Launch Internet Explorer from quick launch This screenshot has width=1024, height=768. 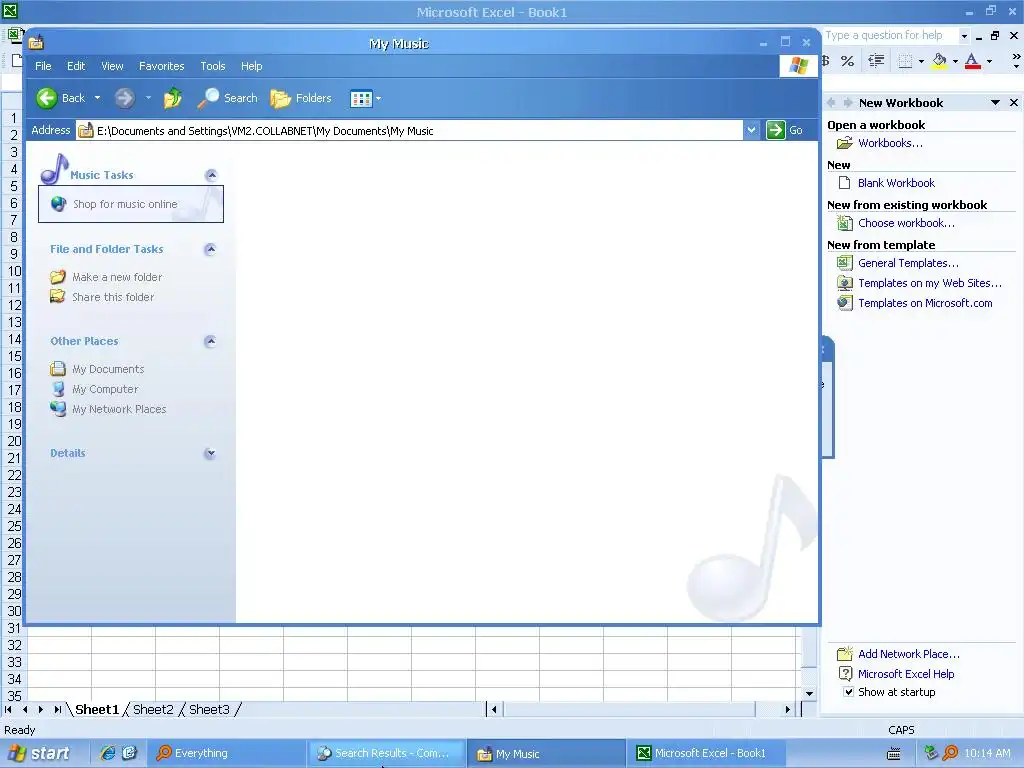tap(107, 753)
